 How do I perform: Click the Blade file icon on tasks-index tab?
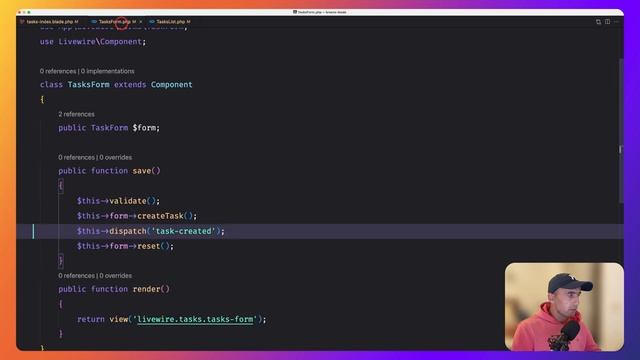point(22,22)
